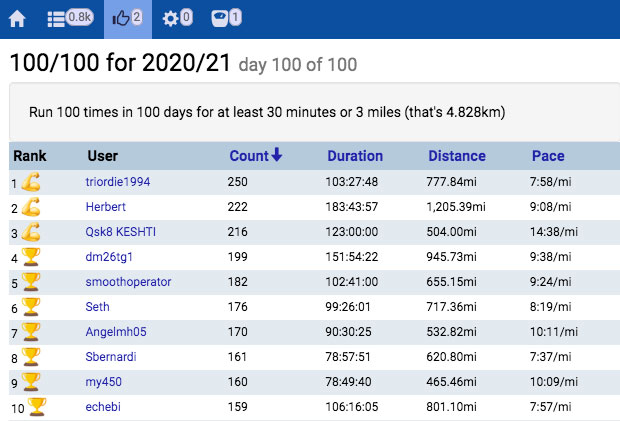Open the list feed with 0.8k badge

point(69,17)
